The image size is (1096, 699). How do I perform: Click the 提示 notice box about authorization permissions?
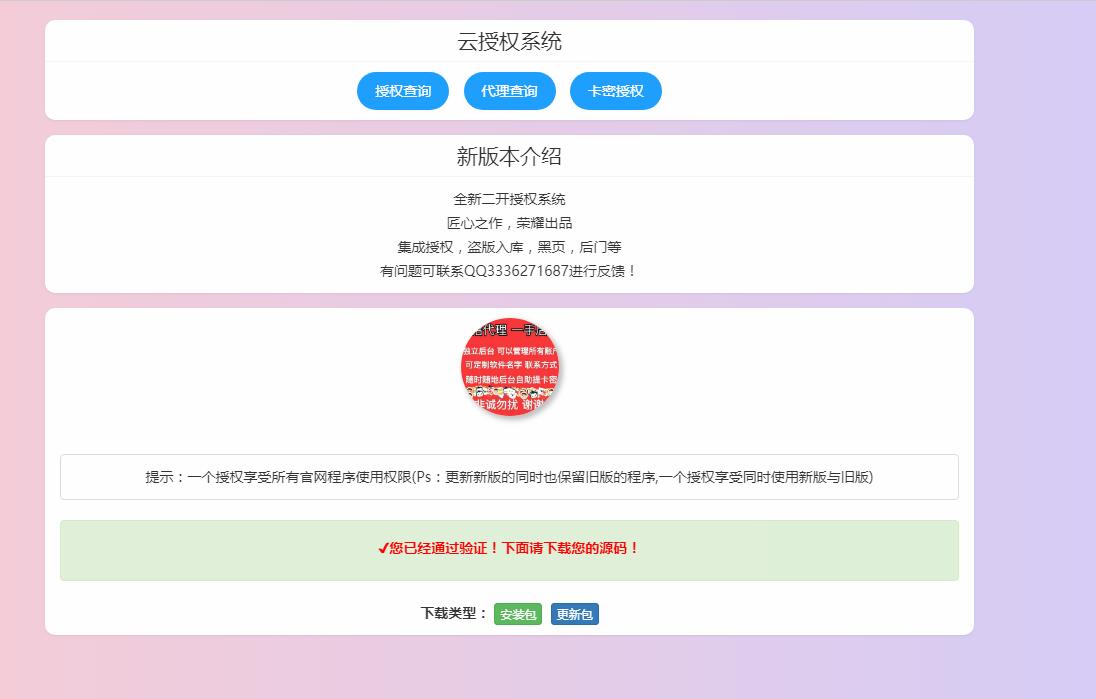(507, 477)
